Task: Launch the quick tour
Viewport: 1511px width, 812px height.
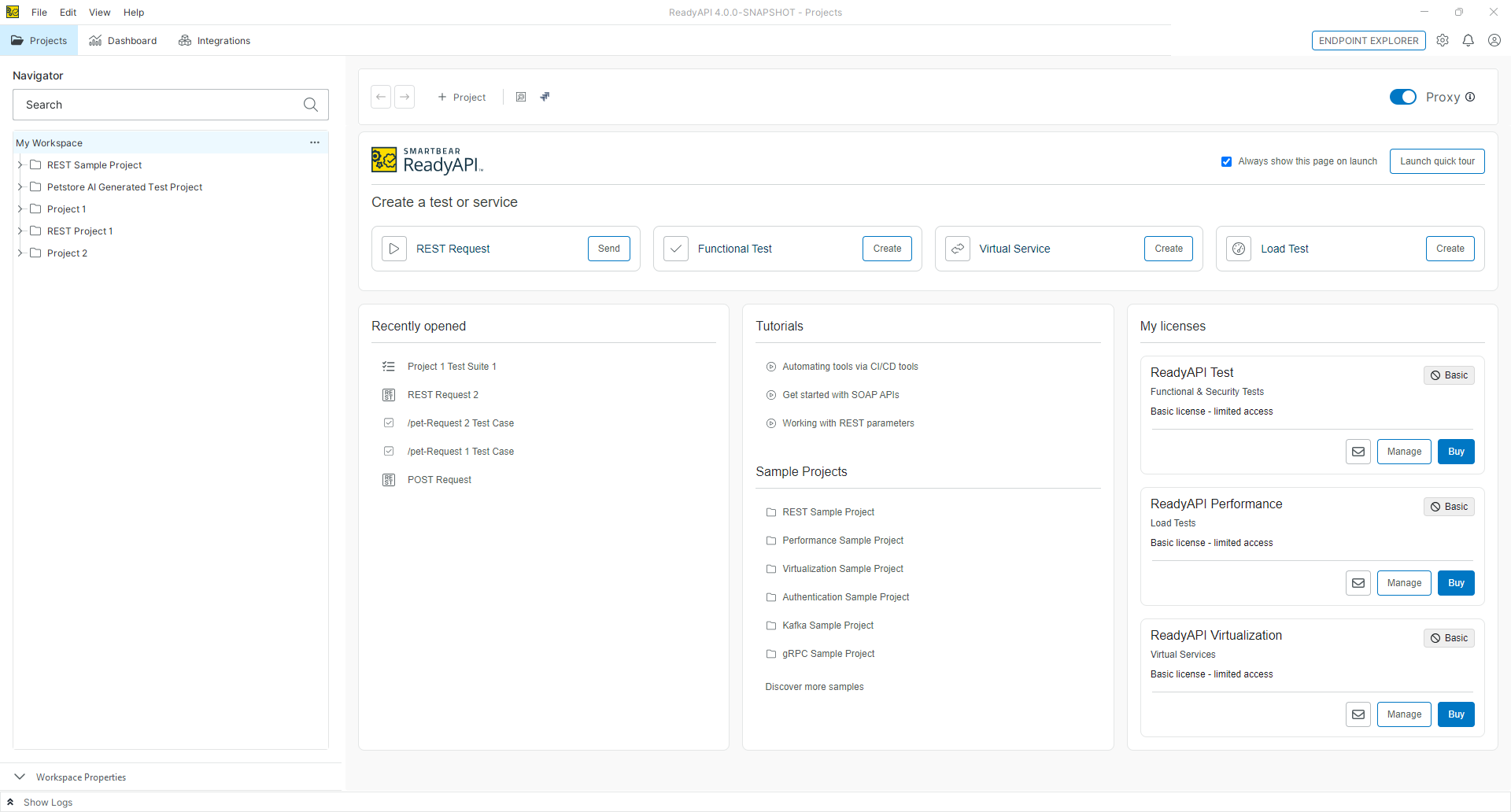Action: coord(1437,161)
